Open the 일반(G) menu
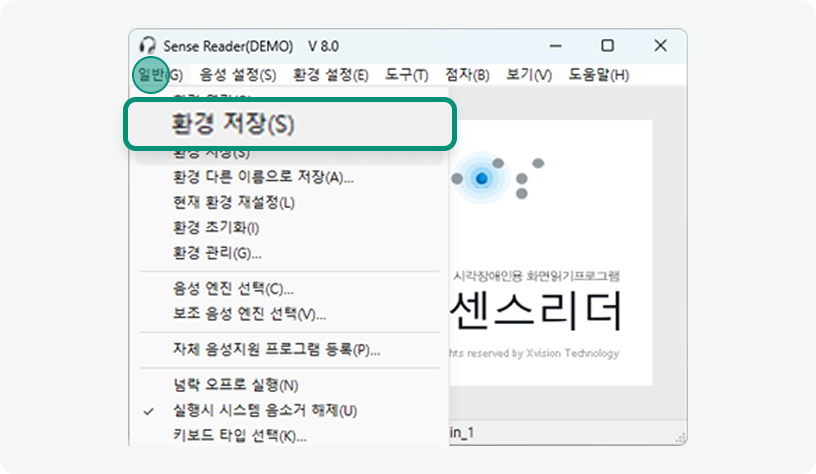The image size is (816, 474). click(160, 75)
